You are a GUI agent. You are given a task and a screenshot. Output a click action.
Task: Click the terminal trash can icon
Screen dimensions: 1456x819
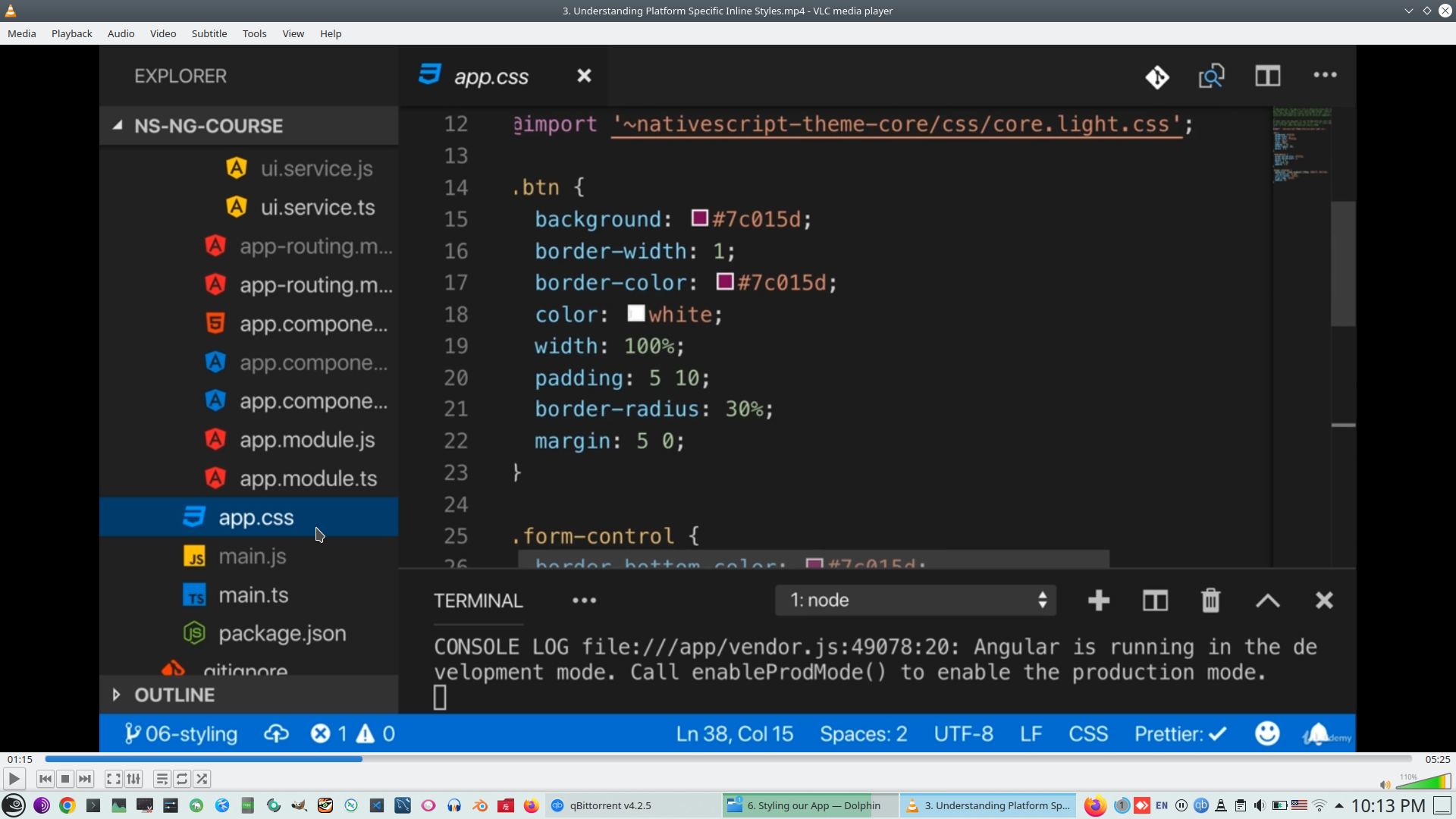click(x=1210, y=601)
